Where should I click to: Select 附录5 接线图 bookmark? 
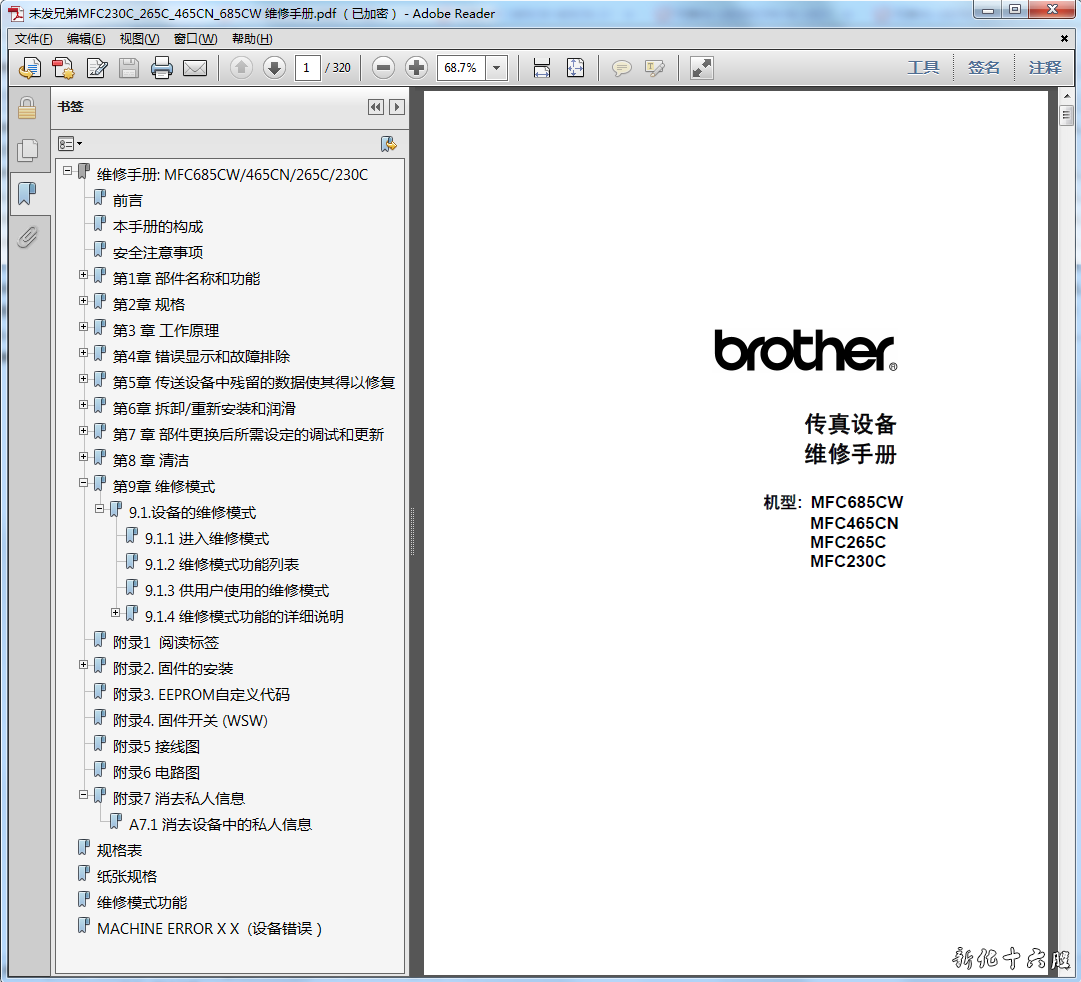[156, 747]
